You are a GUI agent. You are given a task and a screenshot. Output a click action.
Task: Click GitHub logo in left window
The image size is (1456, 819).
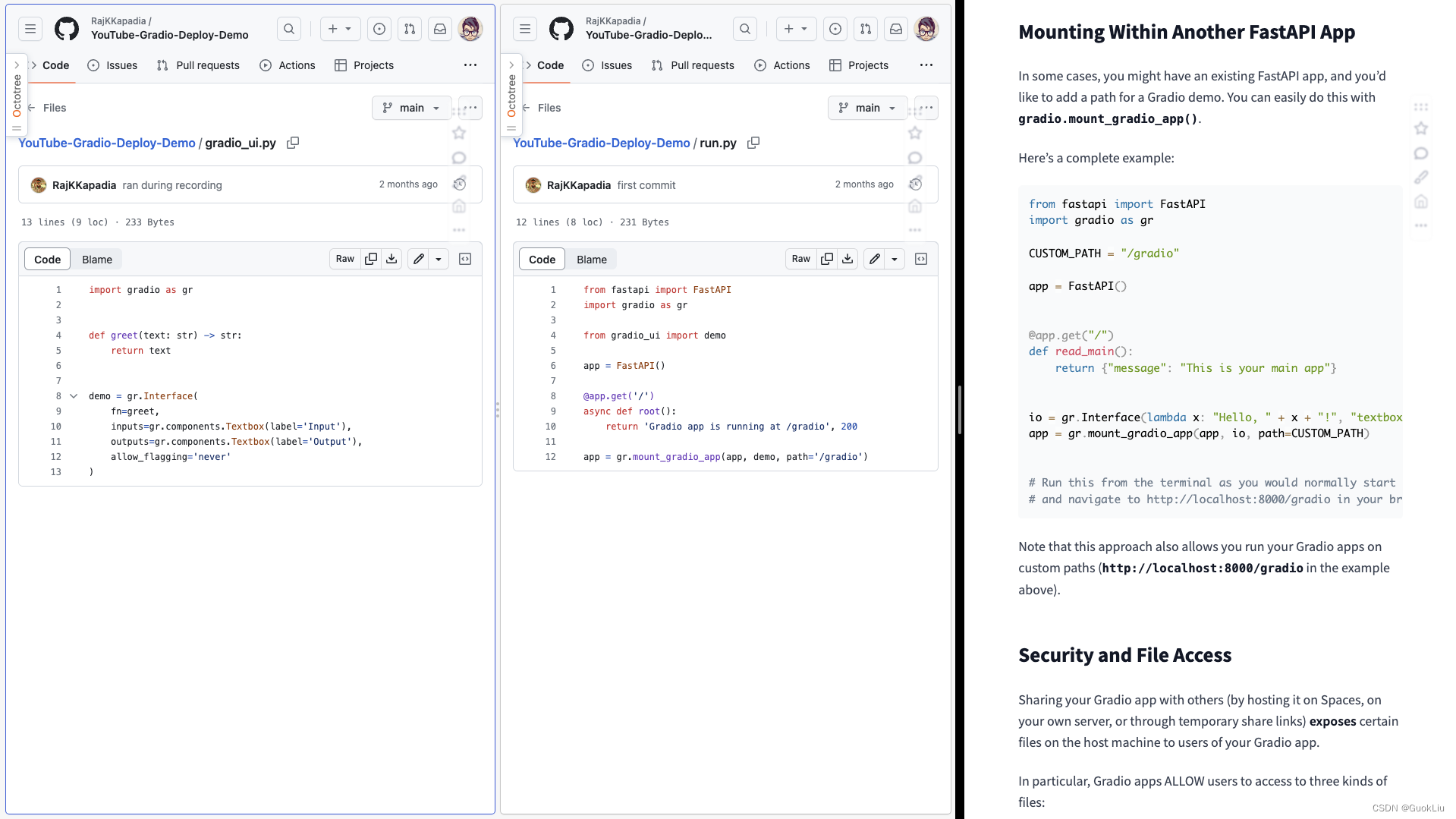tap(67, 29)
